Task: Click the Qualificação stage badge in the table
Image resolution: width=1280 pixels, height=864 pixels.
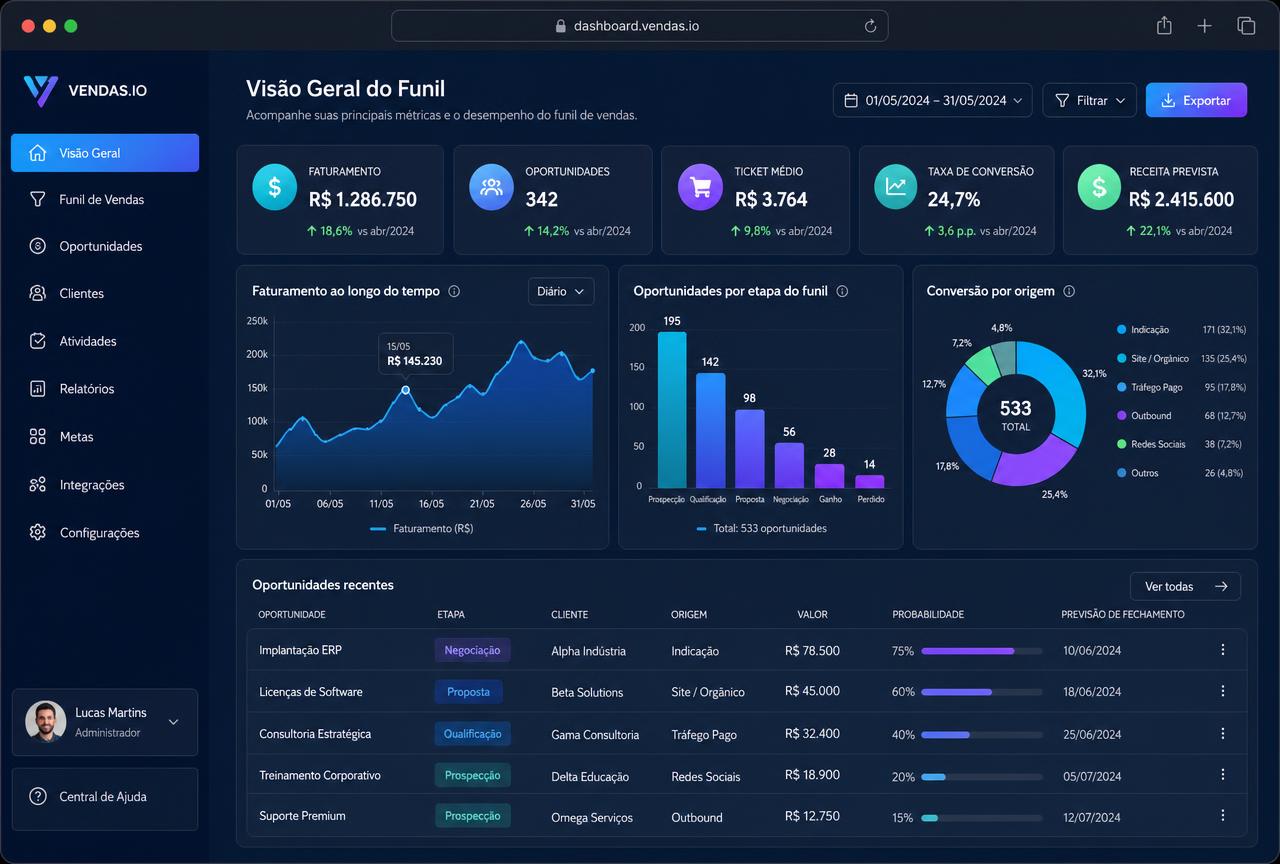Action: coord(472,733)
